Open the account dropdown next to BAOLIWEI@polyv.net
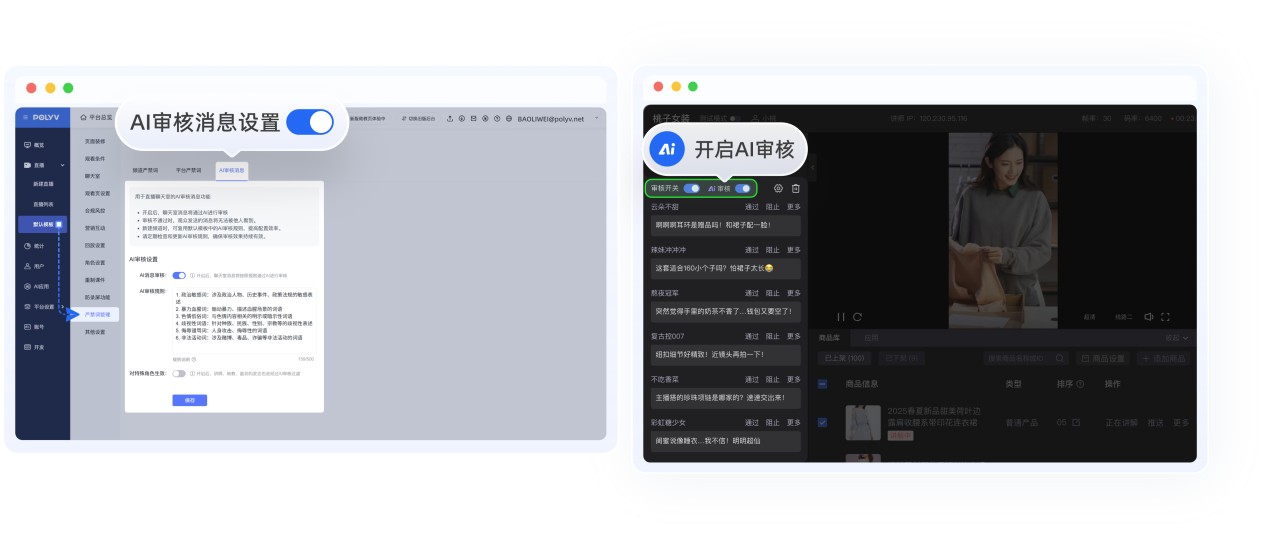 (597, 118)
